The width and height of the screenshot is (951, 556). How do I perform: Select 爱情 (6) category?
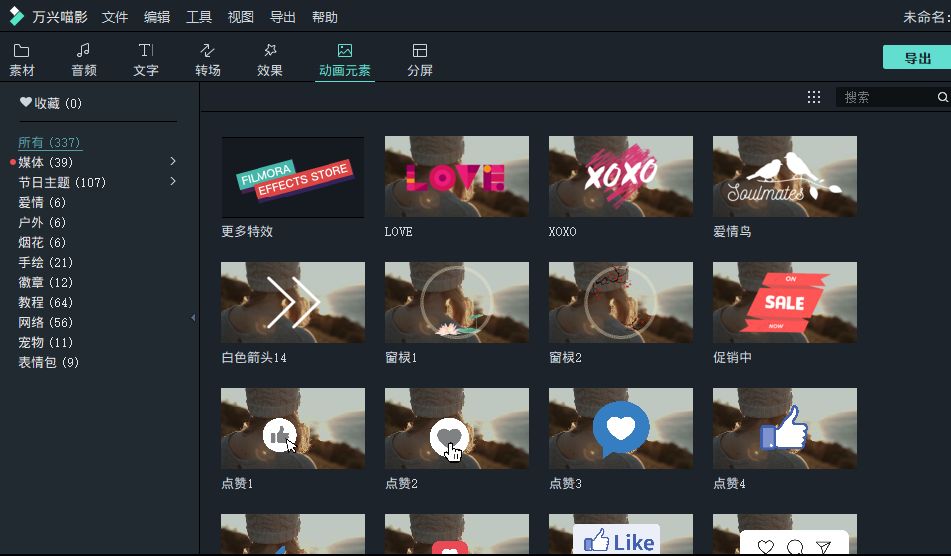click(42, 203)
